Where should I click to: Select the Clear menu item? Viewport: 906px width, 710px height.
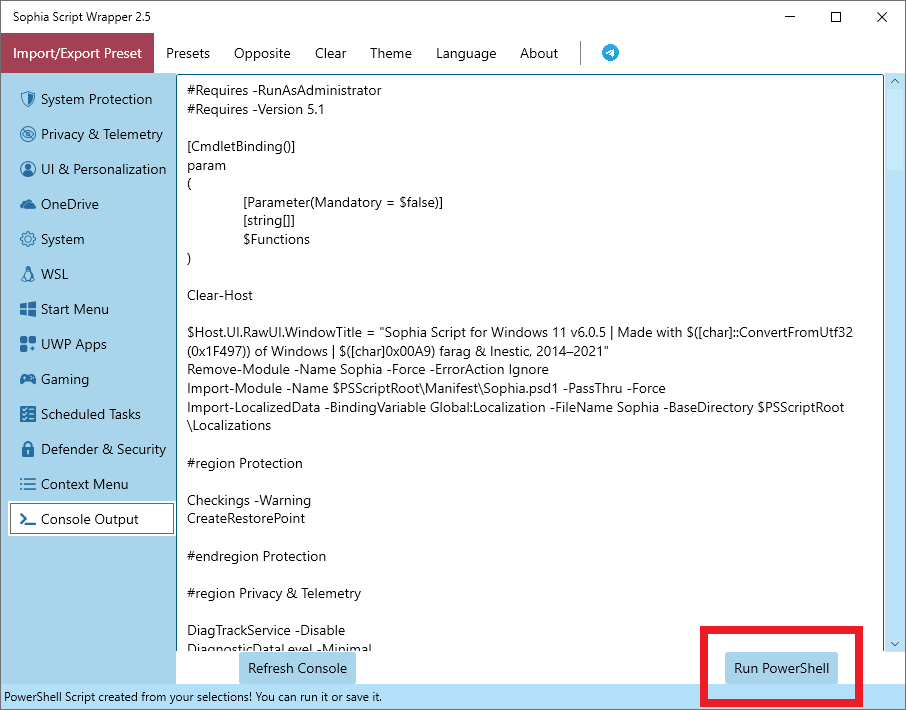coord(331,53)
